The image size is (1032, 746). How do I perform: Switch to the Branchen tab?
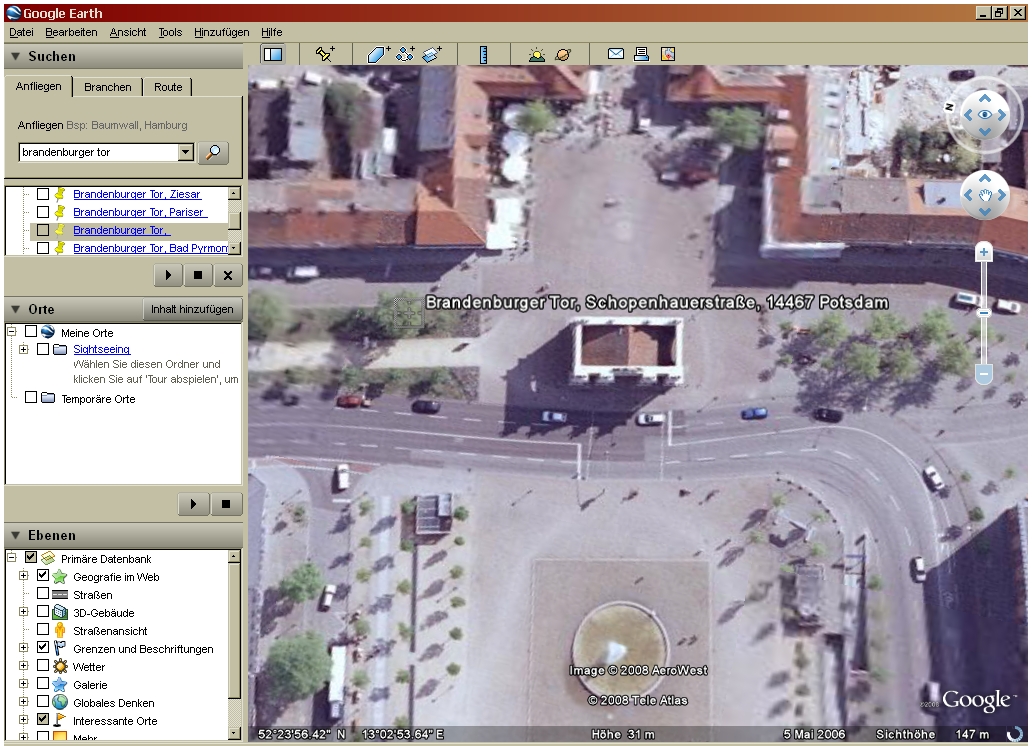point(108,87)
